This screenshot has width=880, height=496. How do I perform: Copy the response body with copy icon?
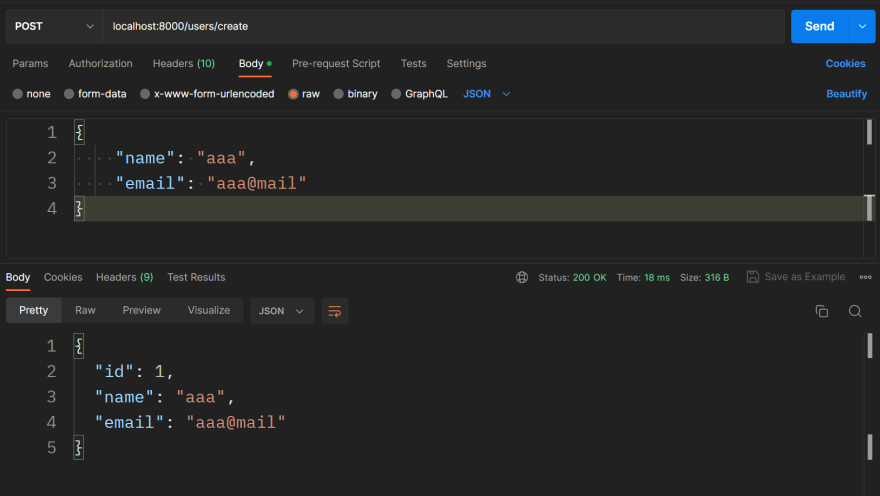(x=822, y=311)
